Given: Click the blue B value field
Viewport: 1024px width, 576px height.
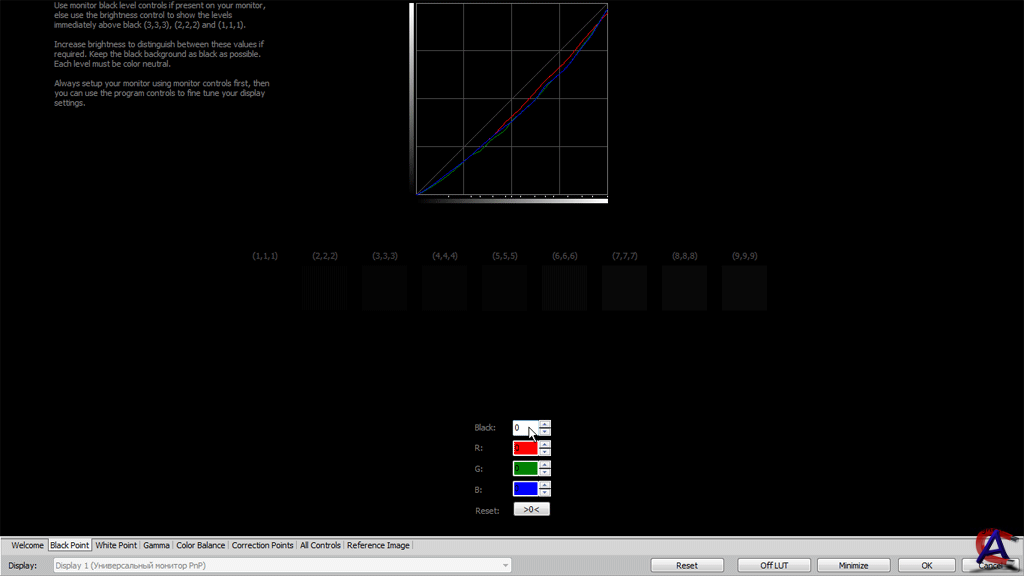Looking at the screenshot, I should point(525,489).
